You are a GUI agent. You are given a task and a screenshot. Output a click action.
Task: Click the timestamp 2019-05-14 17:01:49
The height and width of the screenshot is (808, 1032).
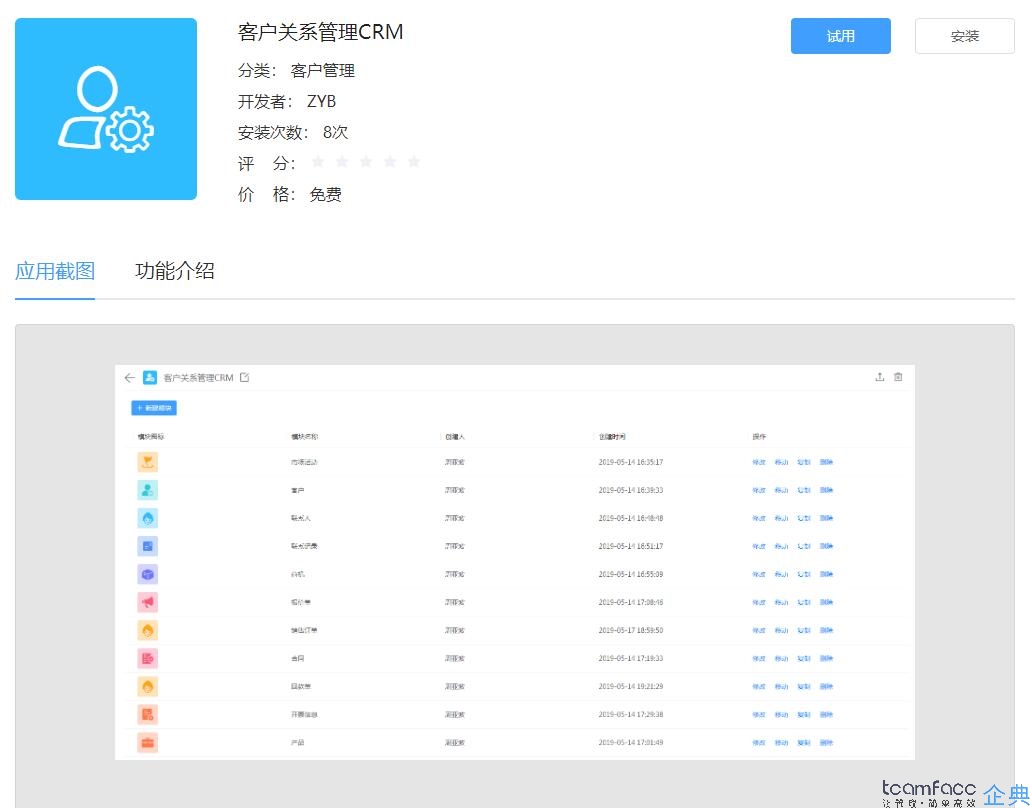tap(631, 743)
